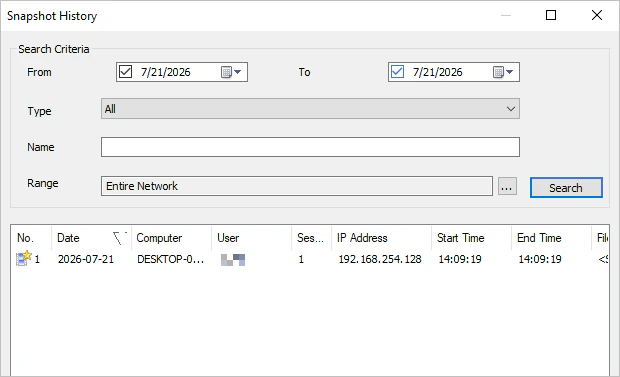Click the Search button
The image size is (620, 377).
coord(566,188)
